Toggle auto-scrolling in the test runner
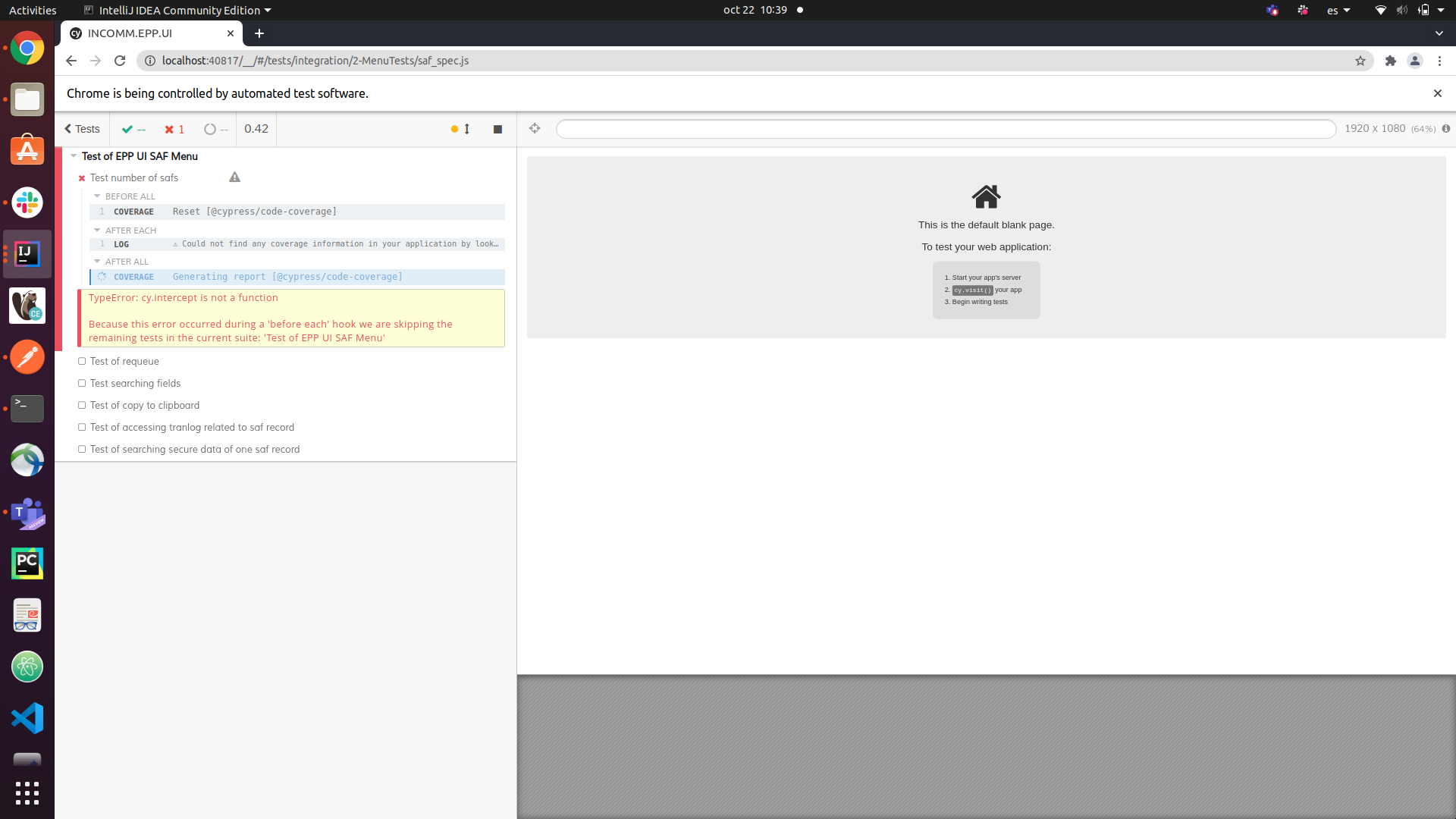1456x819 pixels. click(x=466, y=129)
